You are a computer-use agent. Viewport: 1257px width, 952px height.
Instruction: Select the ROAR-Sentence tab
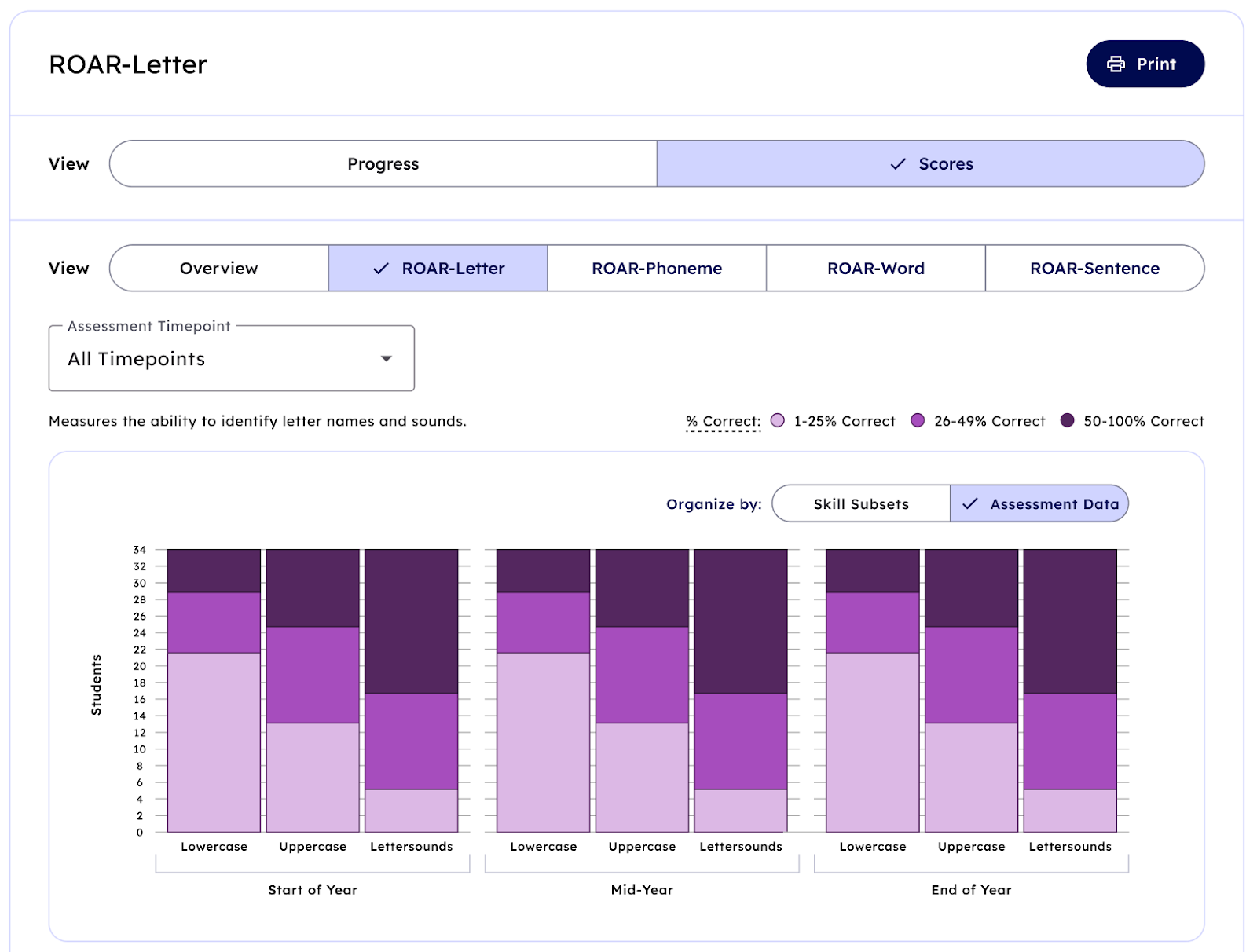point(1094,269)
